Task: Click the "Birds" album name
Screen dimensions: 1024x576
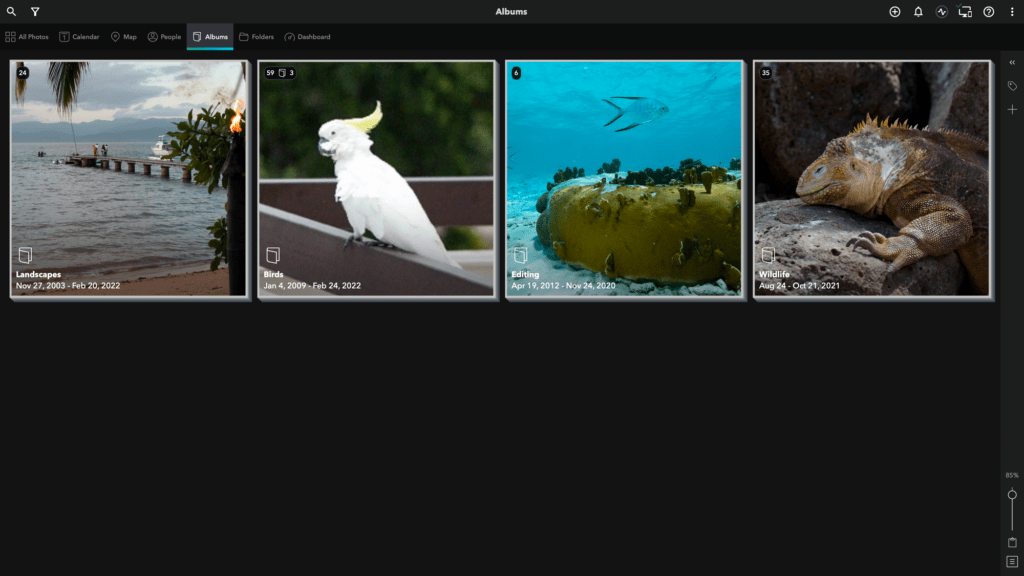Action: [x=274, y=274]
